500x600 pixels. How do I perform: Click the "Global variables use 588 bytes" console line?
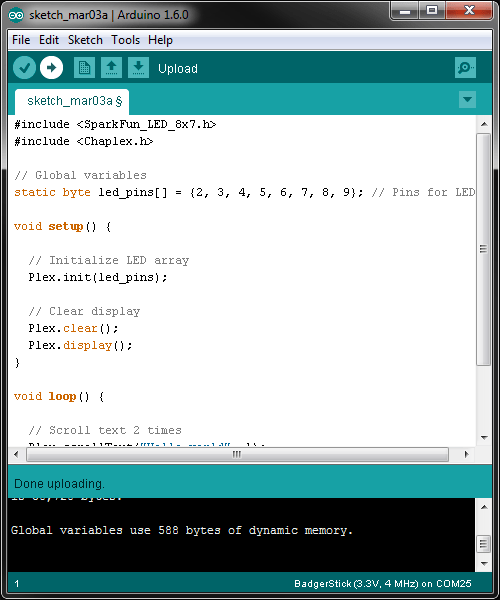pos(182,530)
